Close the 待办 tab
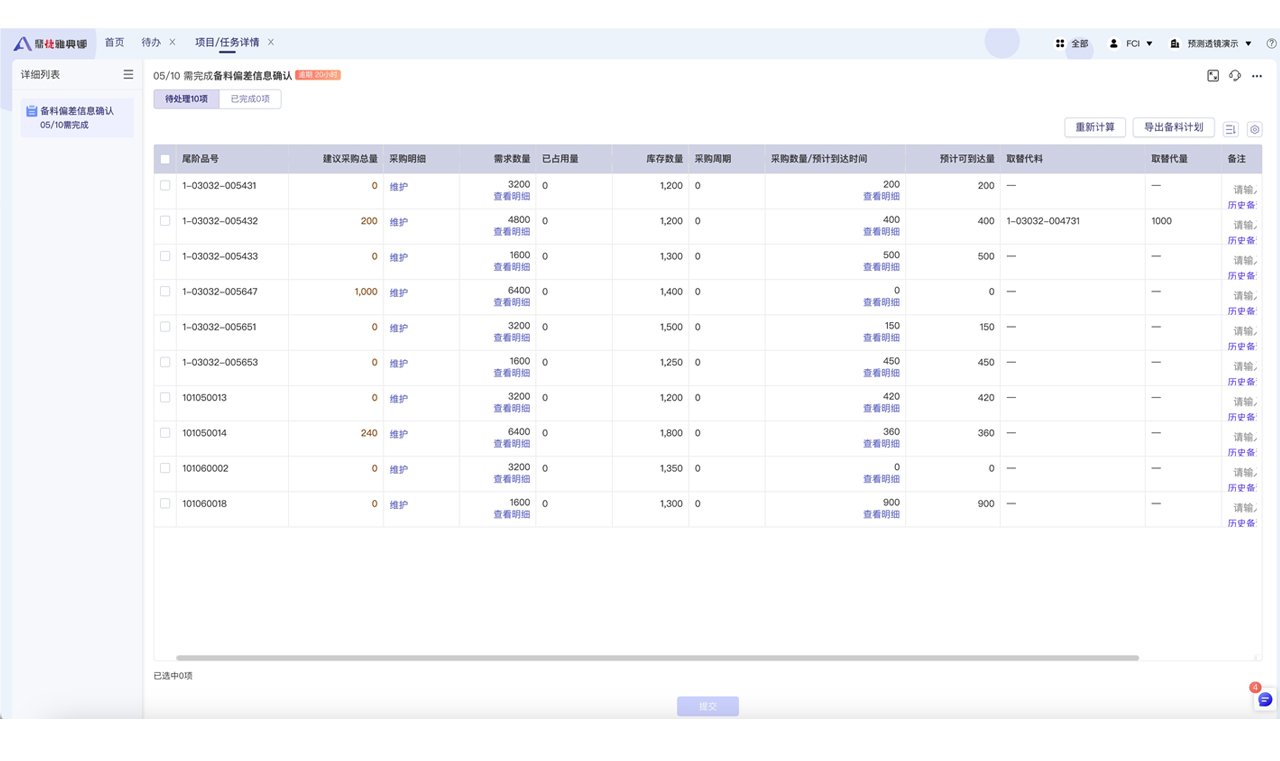Image resolution: width=1280 pixels, height=761 pixels. tap(172, 42)
